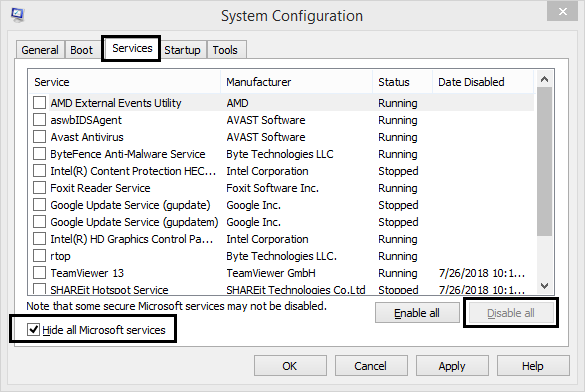
Task: Close the System Configuration window
Action: pos(562,12)
